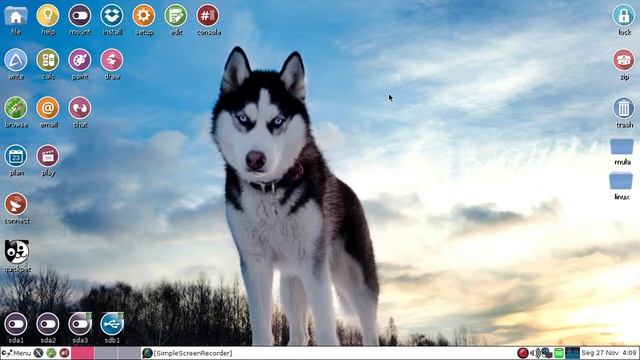Viewport: 640px width, 360px height.
Task: Launch the quickpet puppy icon
Action: [17, 252]
